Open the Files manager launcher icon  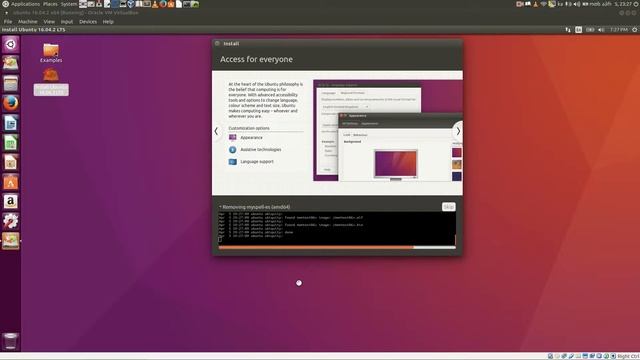tap(11, 83)
